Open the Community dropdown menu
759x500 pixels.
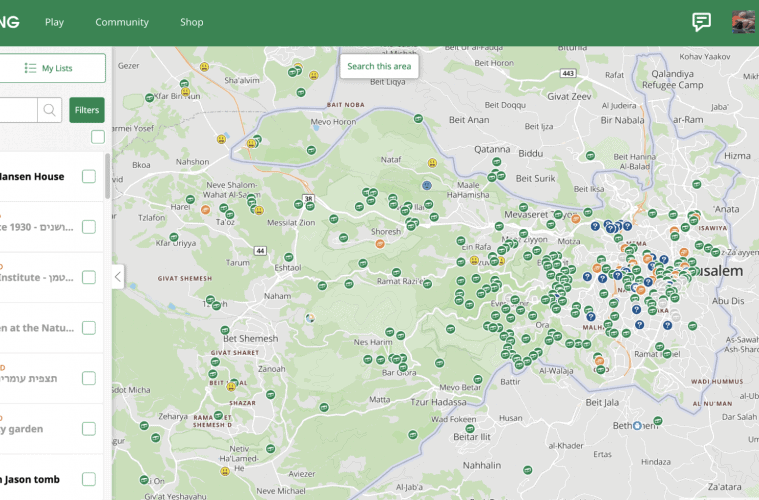pos(122,22)
